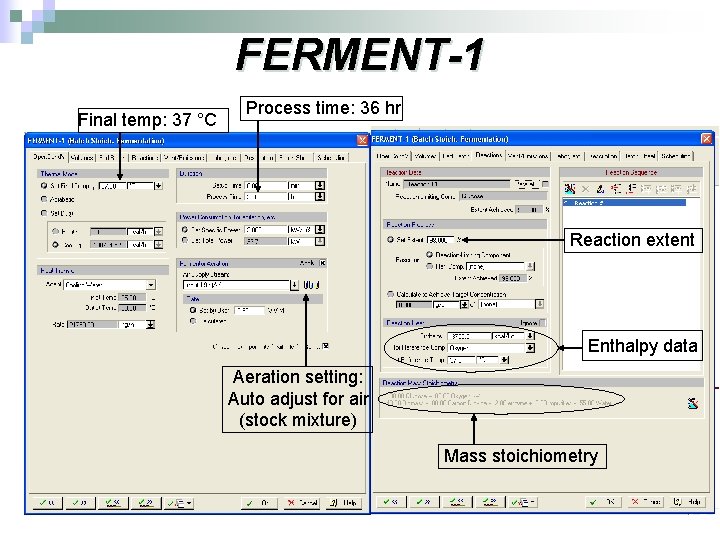
Task: Click the Enthalpy value field
Action: pyautogui.click(x=469, y=336)
